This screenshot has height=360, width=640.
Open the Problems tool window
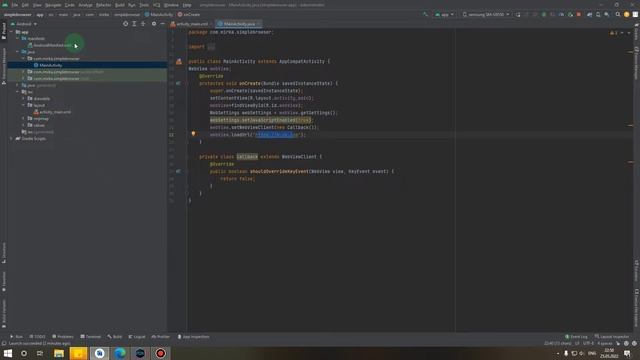click(63, 337)
